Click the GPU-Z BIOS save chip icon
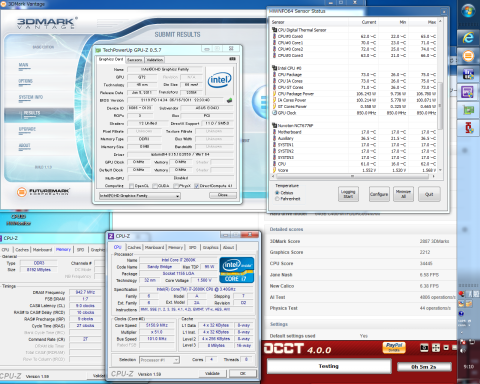This screenshot has width=480, height=384. (x=229, y=100)
